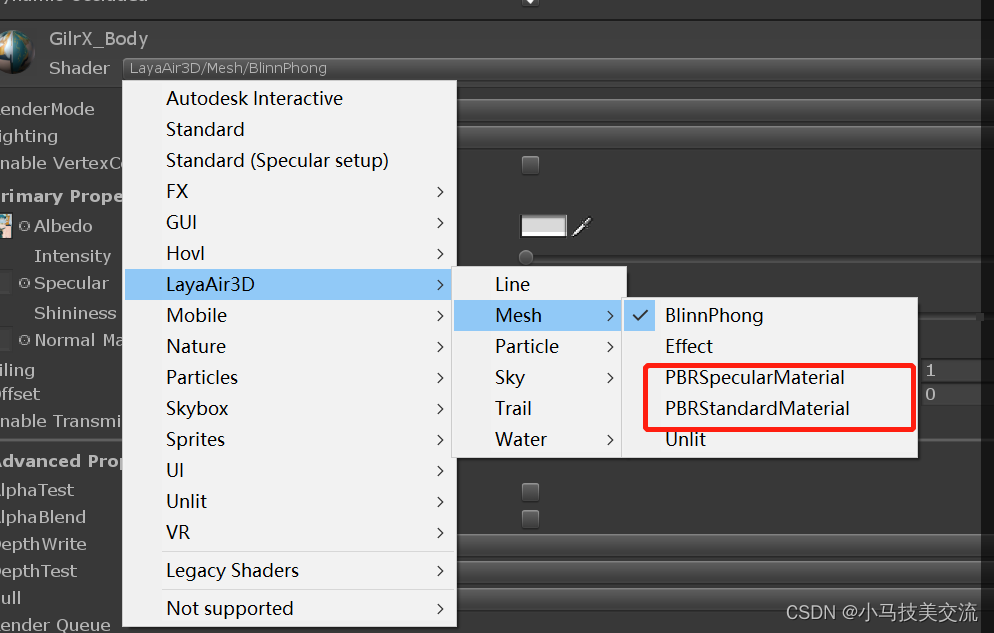Click the GilrX_Body material preview sphere
This screenshot has height=633, width=994.
[x=15, y=53]
